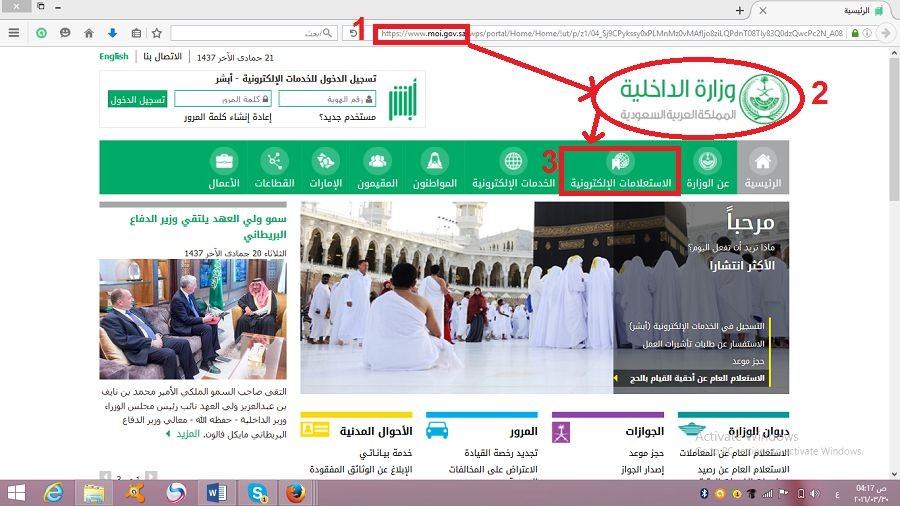This screenshot has height=506, width=900.
Task: Click الاستفسار عن طلبات تأشيرات العمل link
Action: point(703,344)
